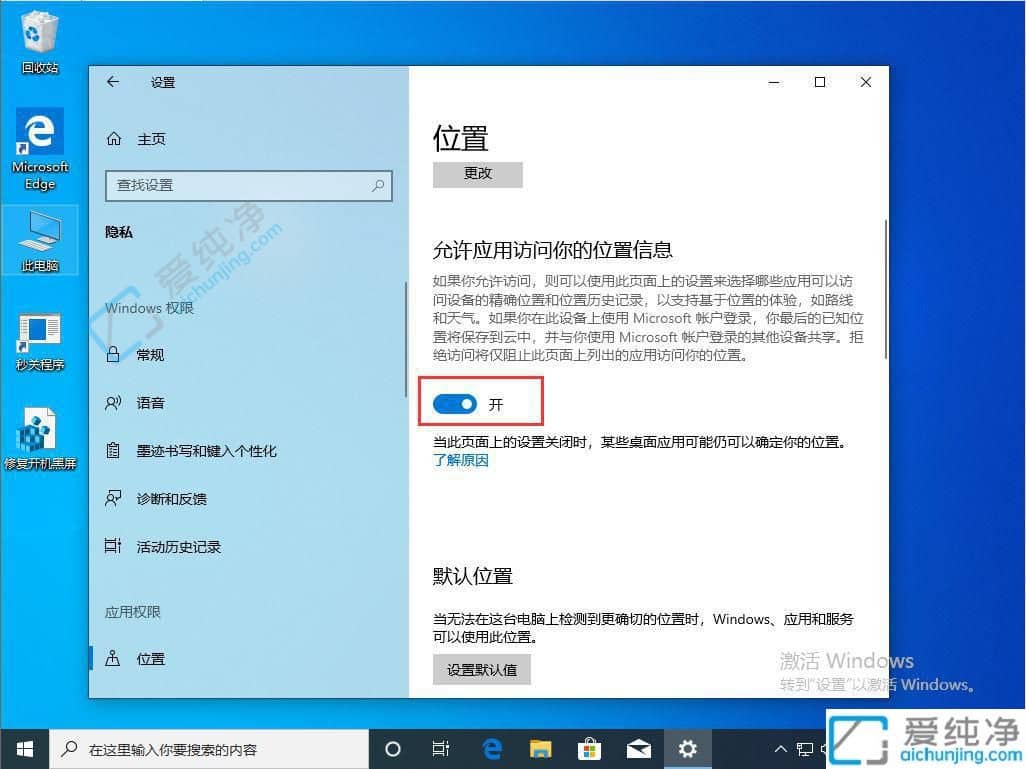The width and height of the screenshot is (1026, 769).
Task: Turn off app location access toggle
Action: [x=455, y=404]
